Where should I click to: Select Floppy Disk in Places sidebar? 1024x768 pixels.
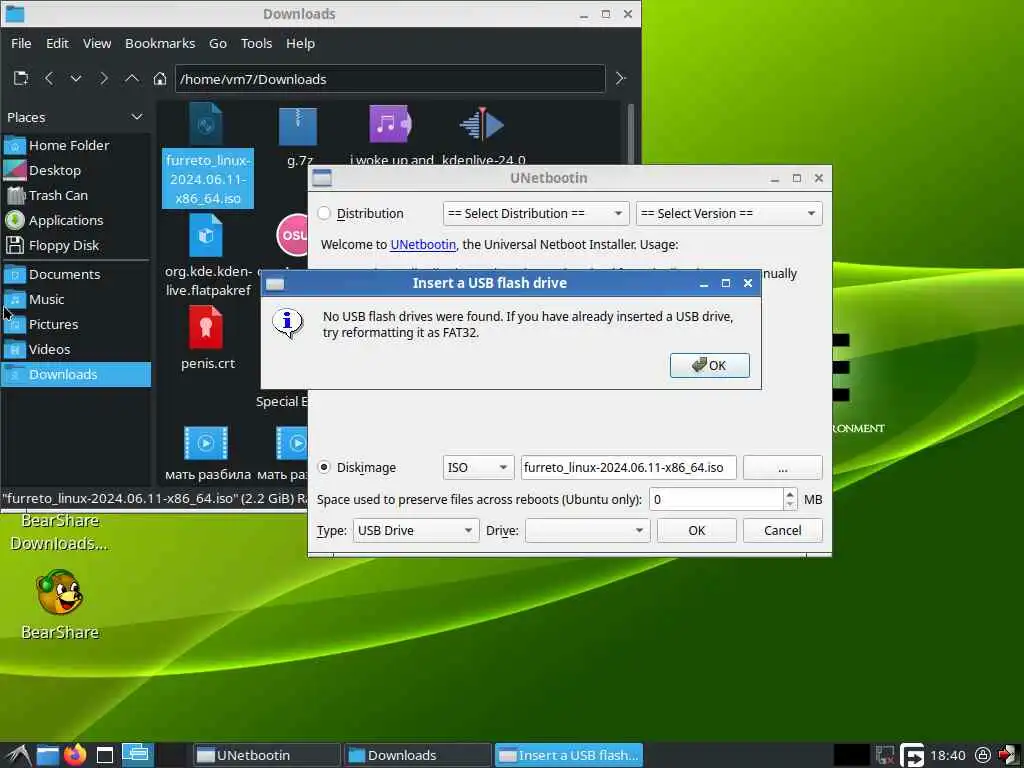tap(76, 245)
